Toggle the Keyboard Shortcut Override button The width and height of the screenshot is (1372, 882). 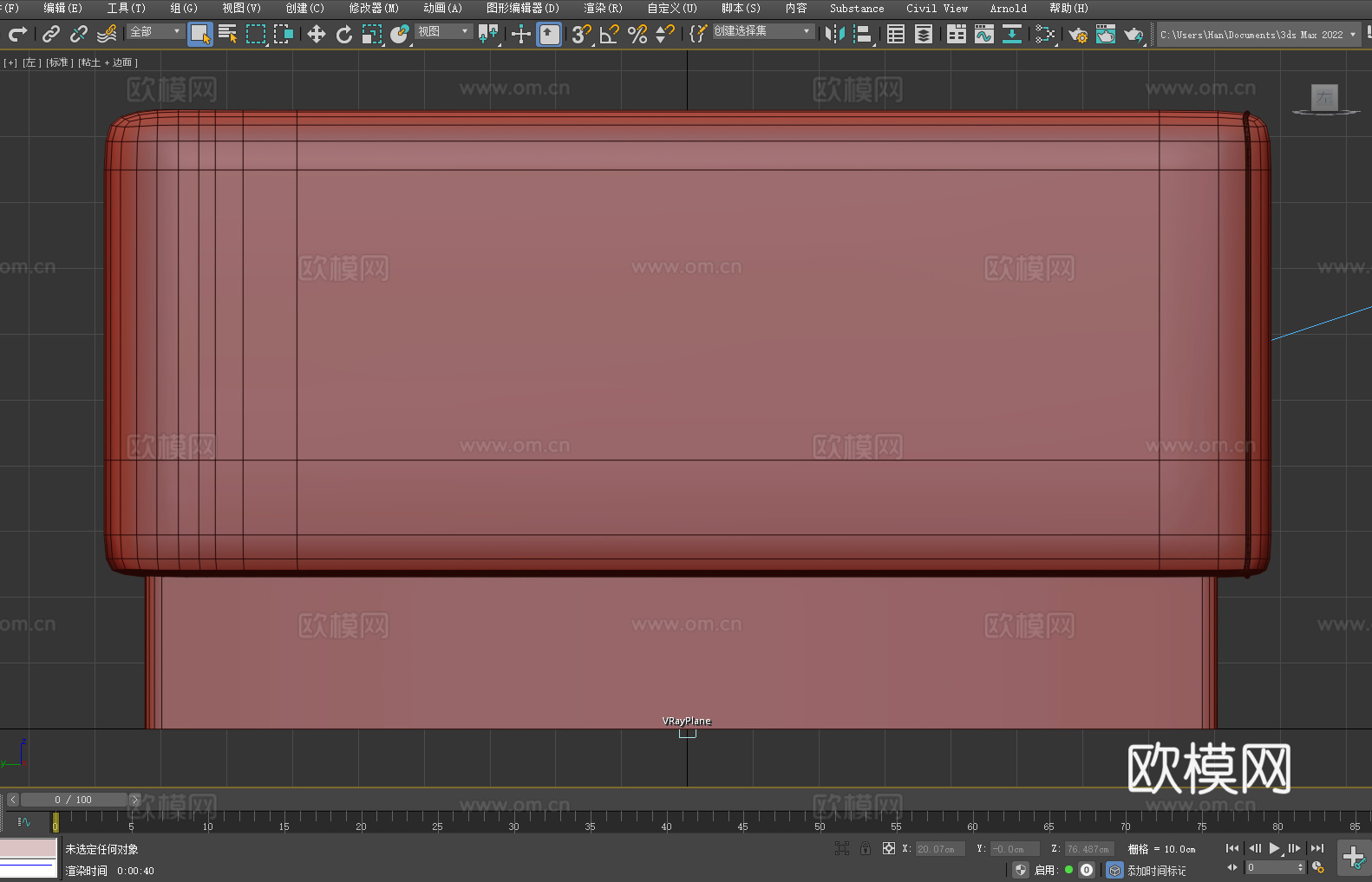[x=549, y=34]
